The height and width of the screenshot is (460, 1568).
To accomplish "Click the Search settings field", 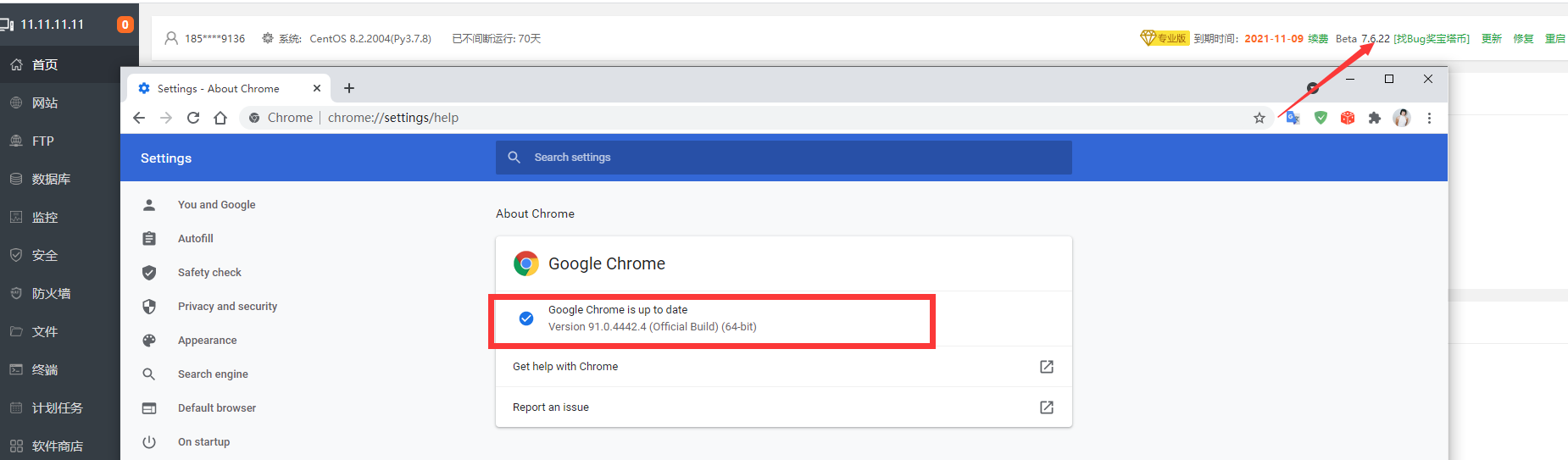I will 784,158.
